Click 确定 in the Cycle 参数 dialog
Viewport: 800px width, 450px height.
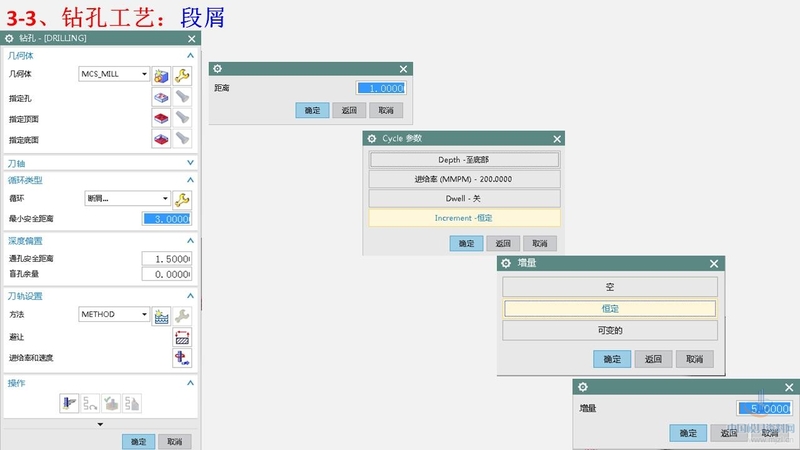pos(466,243)
